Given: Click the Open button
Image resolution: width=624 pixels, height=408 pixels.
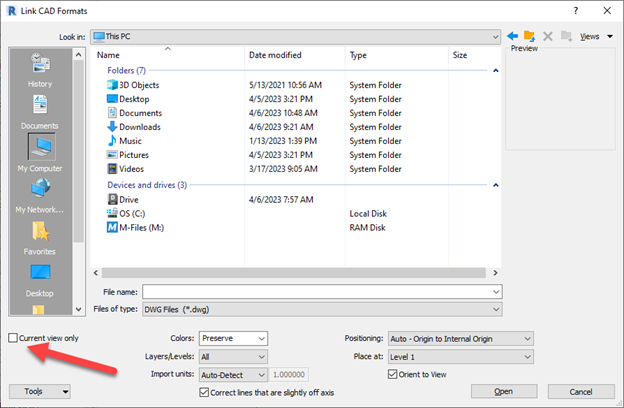Looking at the screenshot, I should (x=503, y=391).
